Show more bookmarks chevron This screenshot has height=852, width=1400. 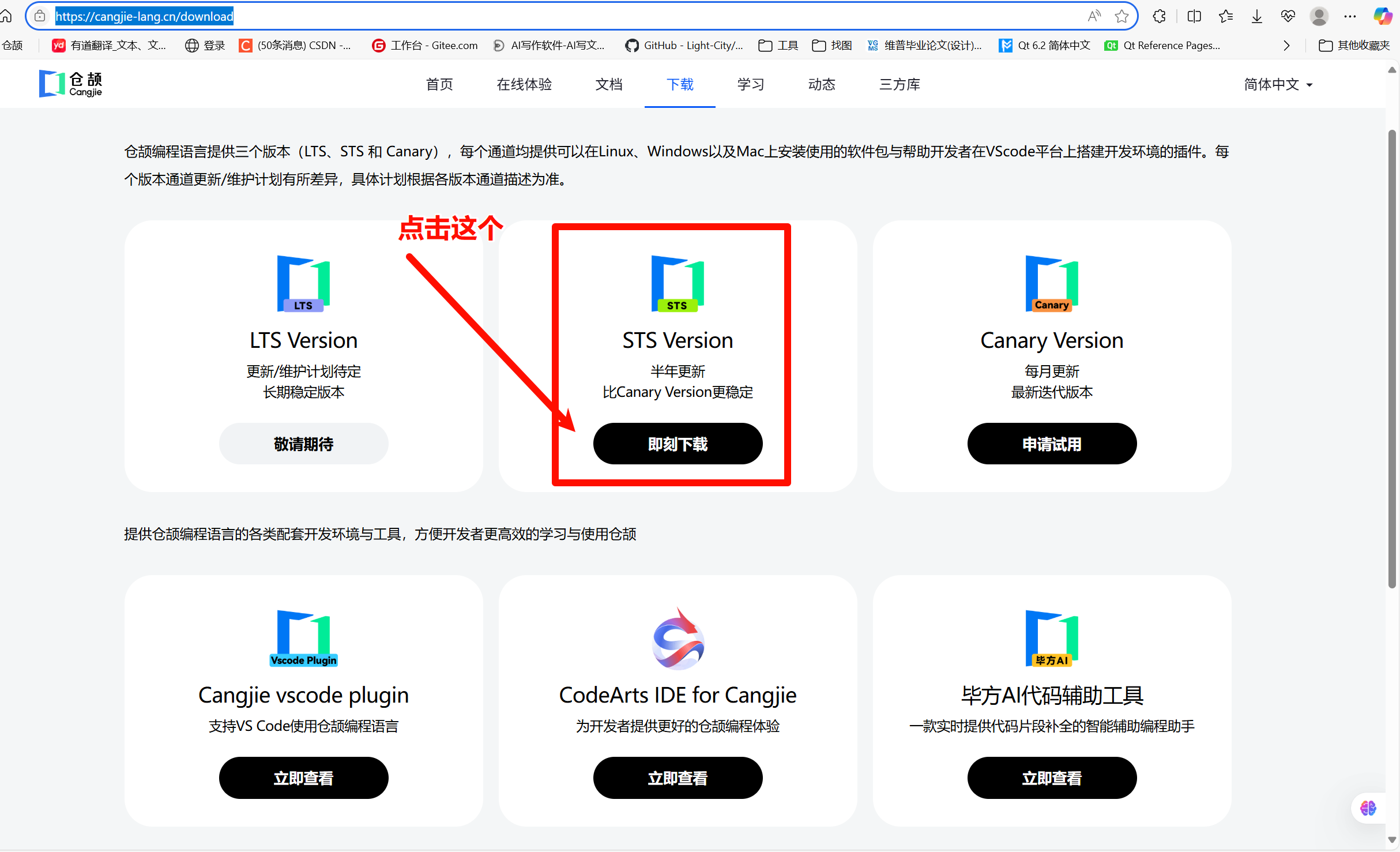pos(1286,46)
